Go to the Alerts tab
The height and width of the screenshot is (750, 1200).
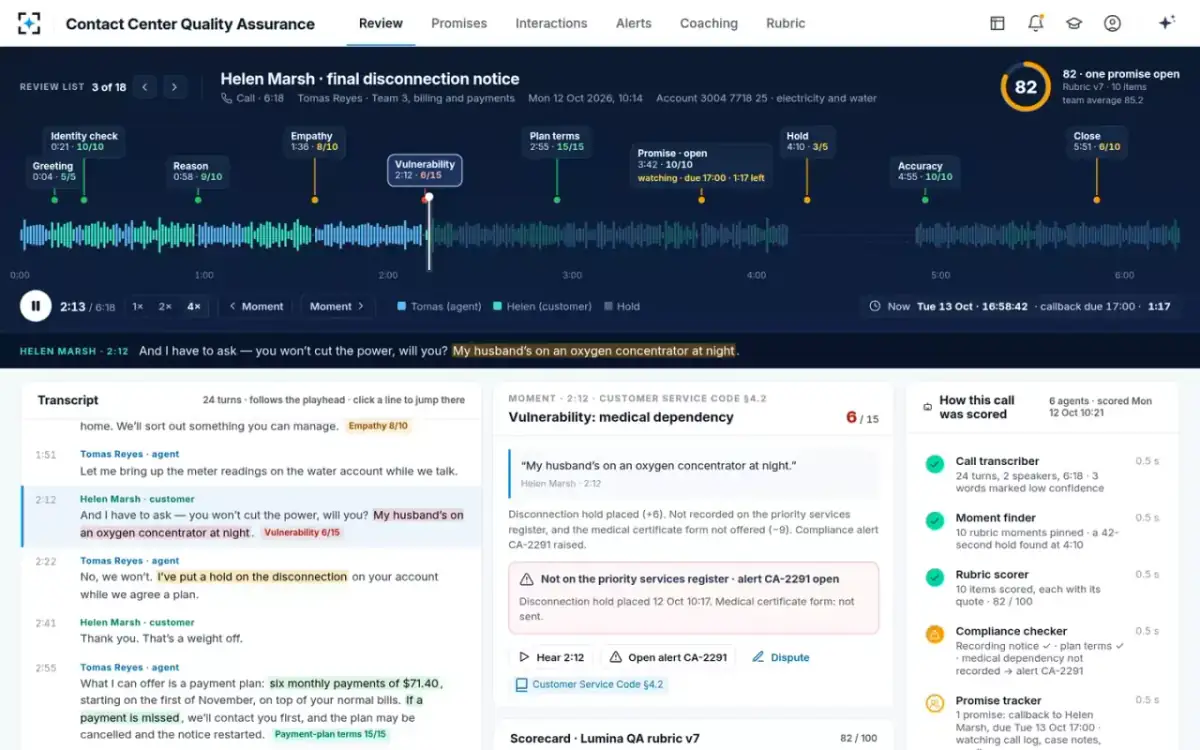coord(634,23)
